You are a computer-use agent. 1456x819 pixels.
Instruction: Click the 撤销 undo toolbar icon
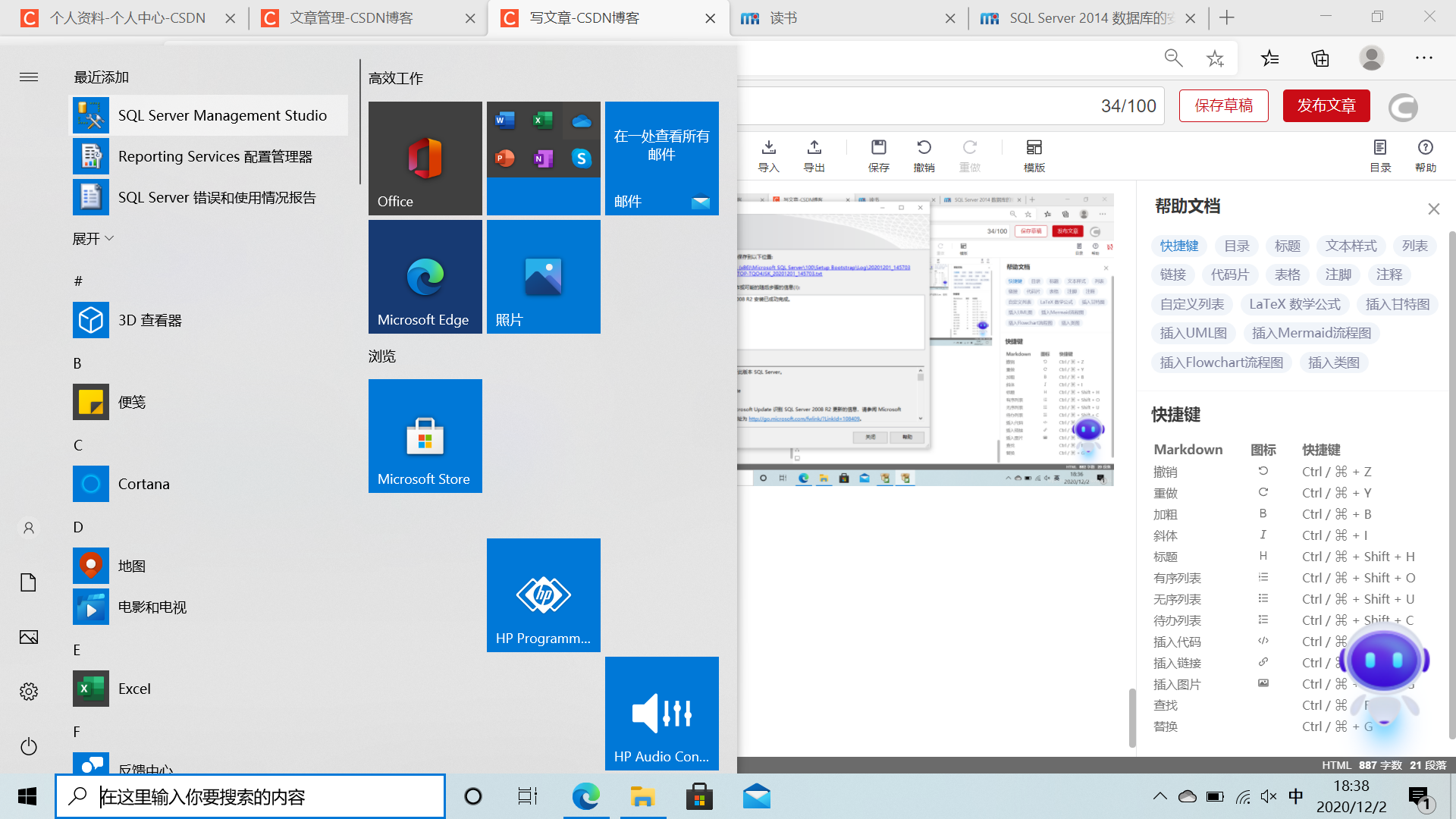pos(924,155)
